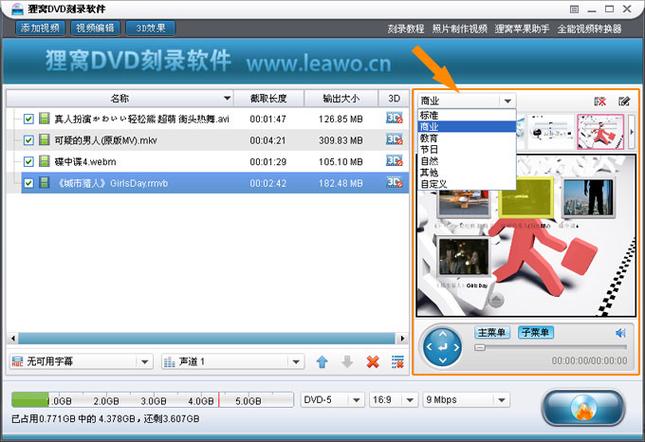Click the disc capacity usage bar
645x442 pixels.
click(153, 400)
